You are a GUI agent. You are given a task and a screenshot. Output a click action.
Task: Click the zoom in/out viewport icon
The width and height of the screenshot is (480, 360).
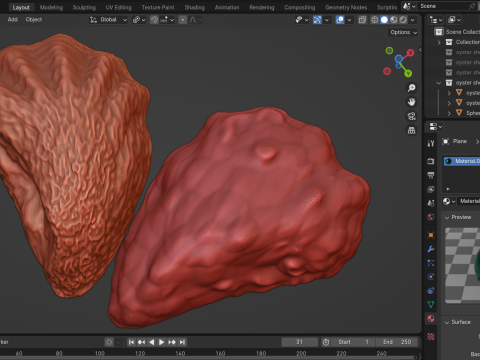[412, 88]
